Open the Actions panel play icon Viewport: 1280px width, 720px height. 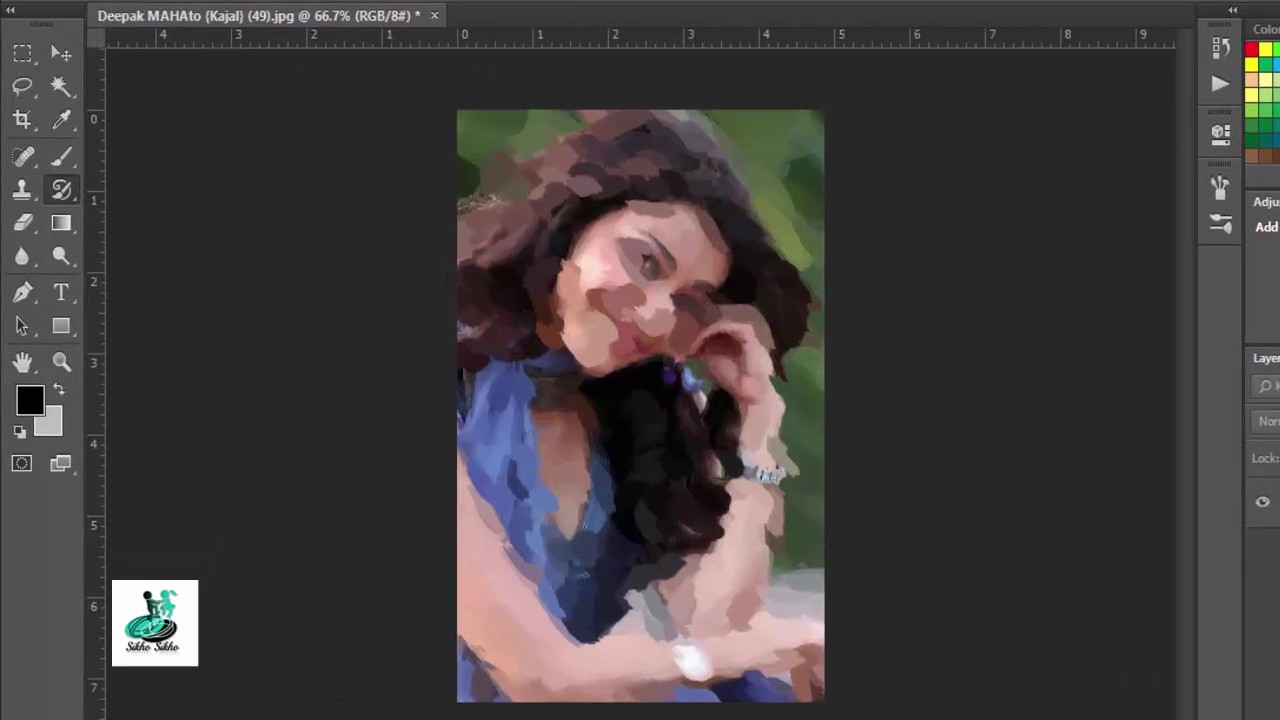click(x=1220, y=84)
